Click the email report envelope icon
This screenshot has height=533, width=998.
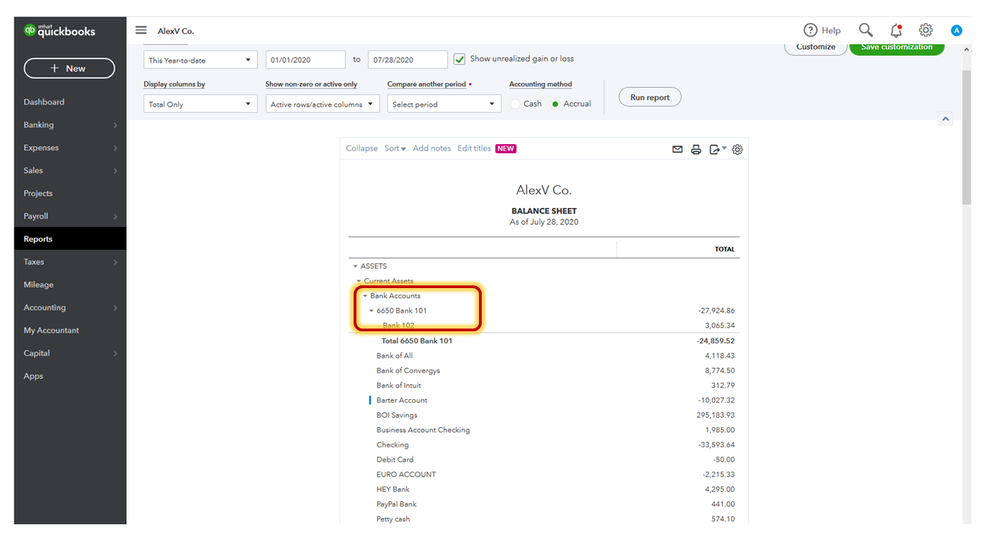[x=677, y=149]
